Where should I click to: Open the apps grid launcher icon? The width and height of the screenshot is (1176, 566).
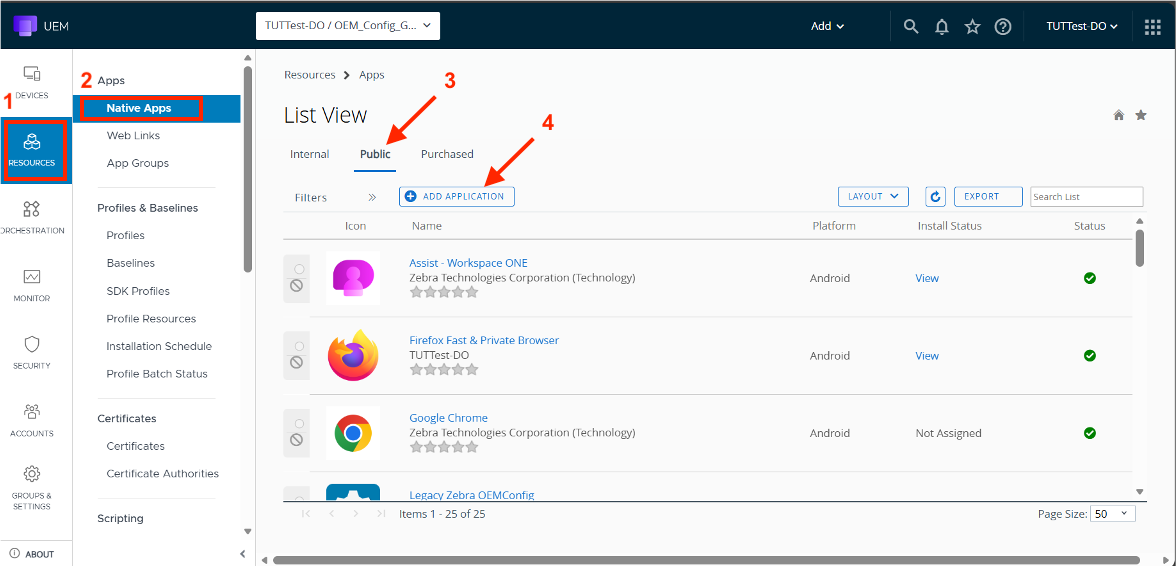(1152, 27)
